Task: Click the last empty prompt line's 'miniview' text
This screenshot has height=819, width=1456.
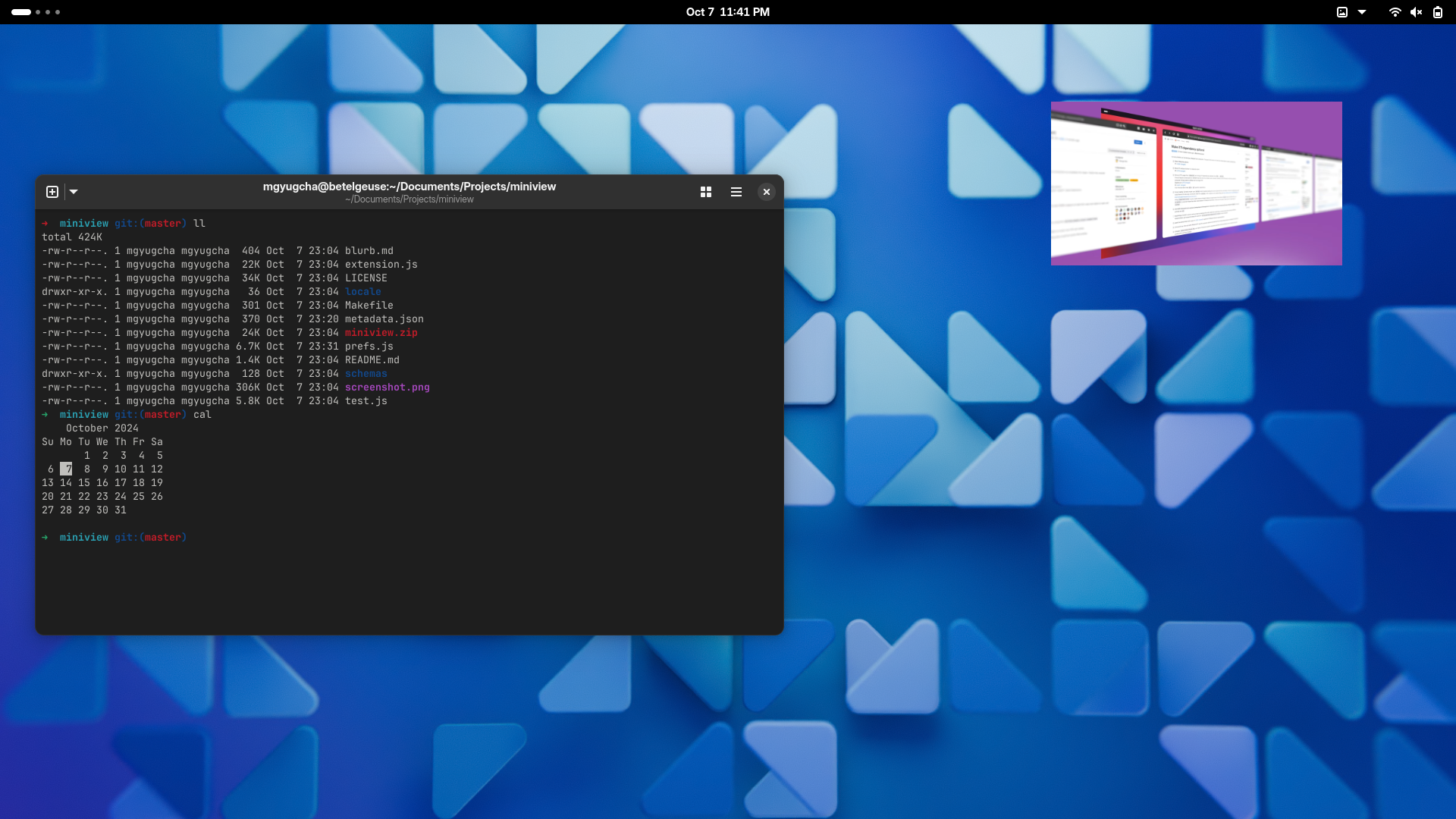Action: click(84, 538)
